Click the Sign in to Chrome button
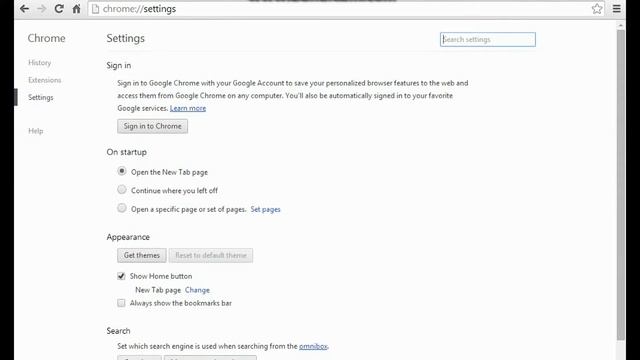Screen dimensions: 640x360 153,126
